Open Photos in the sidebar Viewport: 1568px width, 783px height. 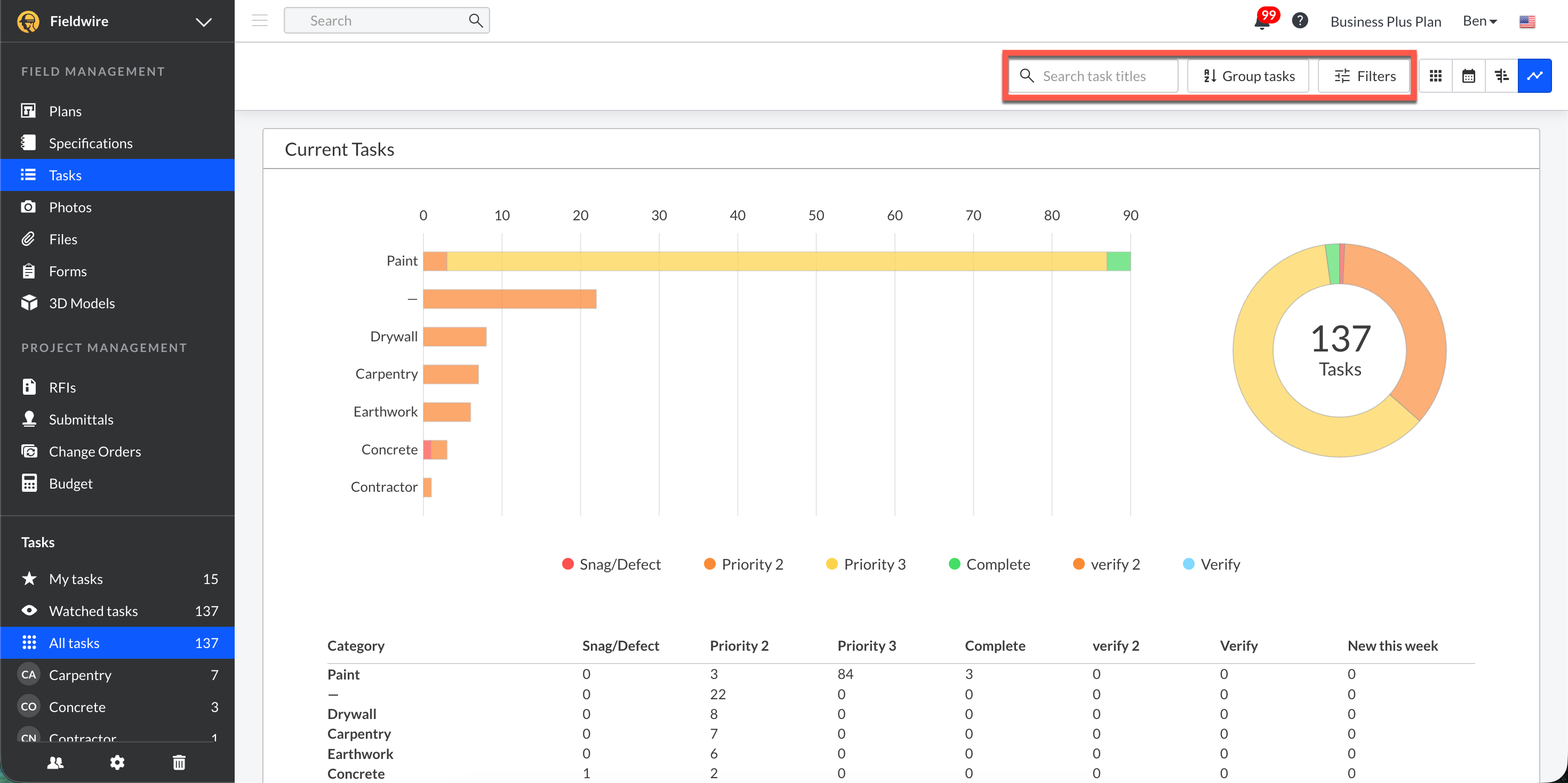(x=70, y=207)
